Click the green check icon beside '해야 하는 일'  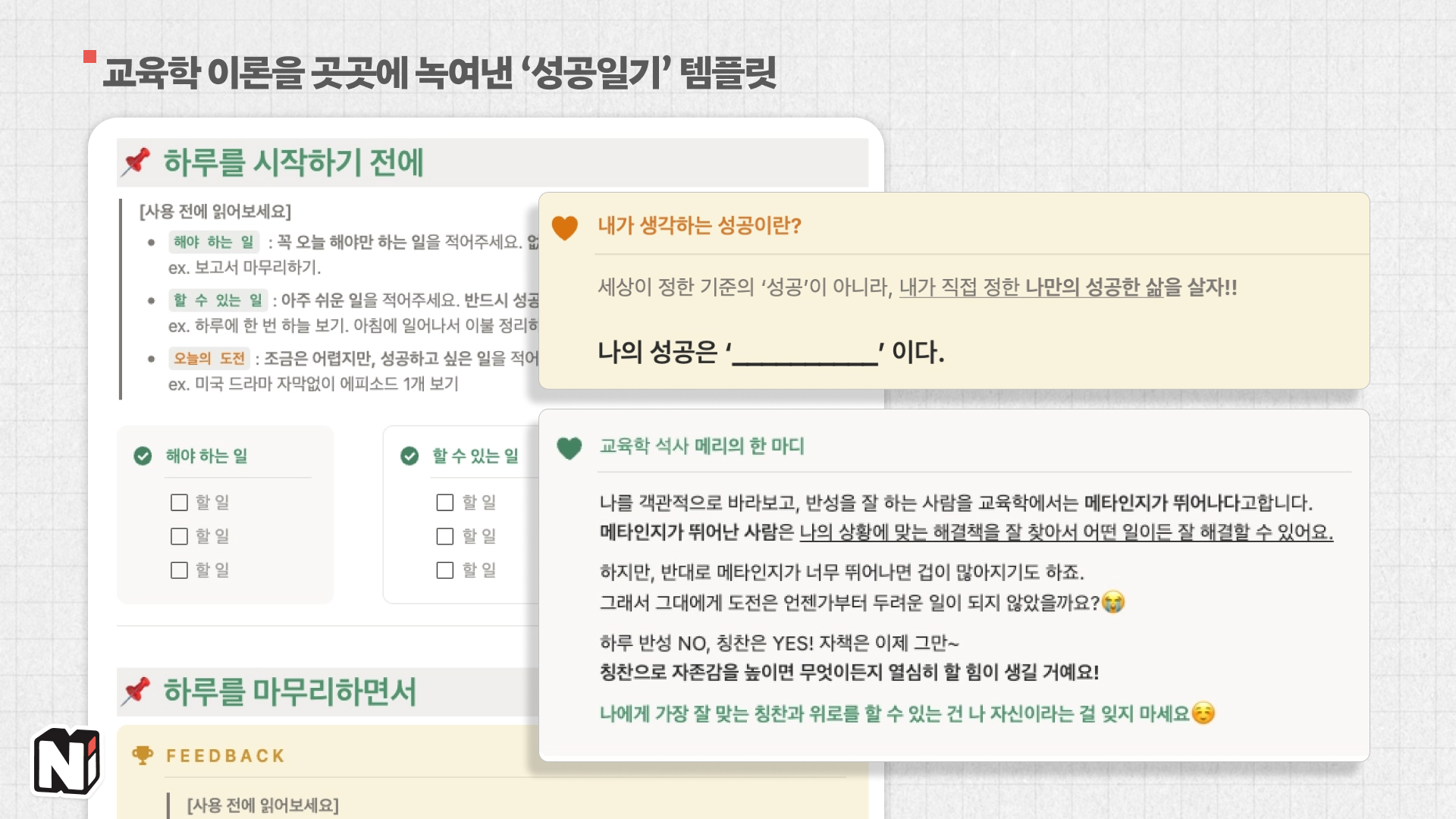click(x=143, y=456)
